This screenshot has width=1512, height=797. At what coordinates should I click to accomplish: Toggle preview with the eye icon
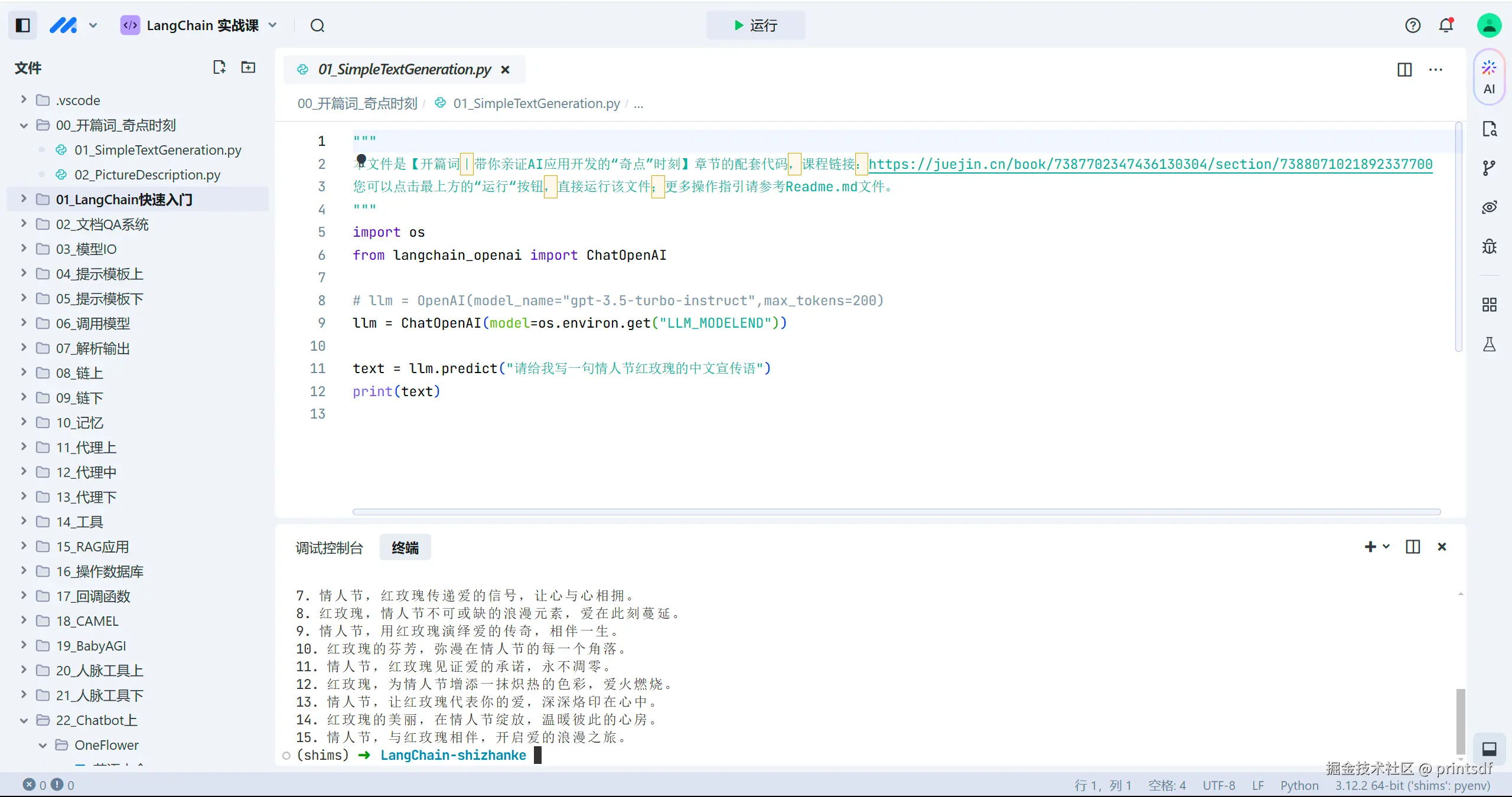tap(1489, 207)
